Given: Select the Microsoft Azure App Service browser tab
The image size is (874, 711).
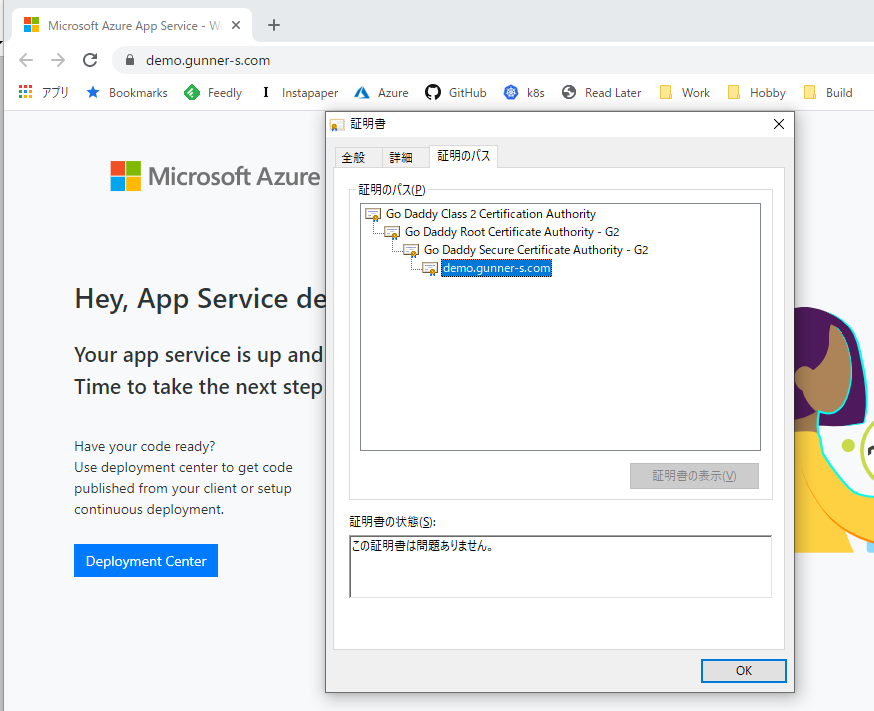Looking at the screenshot, I should 132,25.
